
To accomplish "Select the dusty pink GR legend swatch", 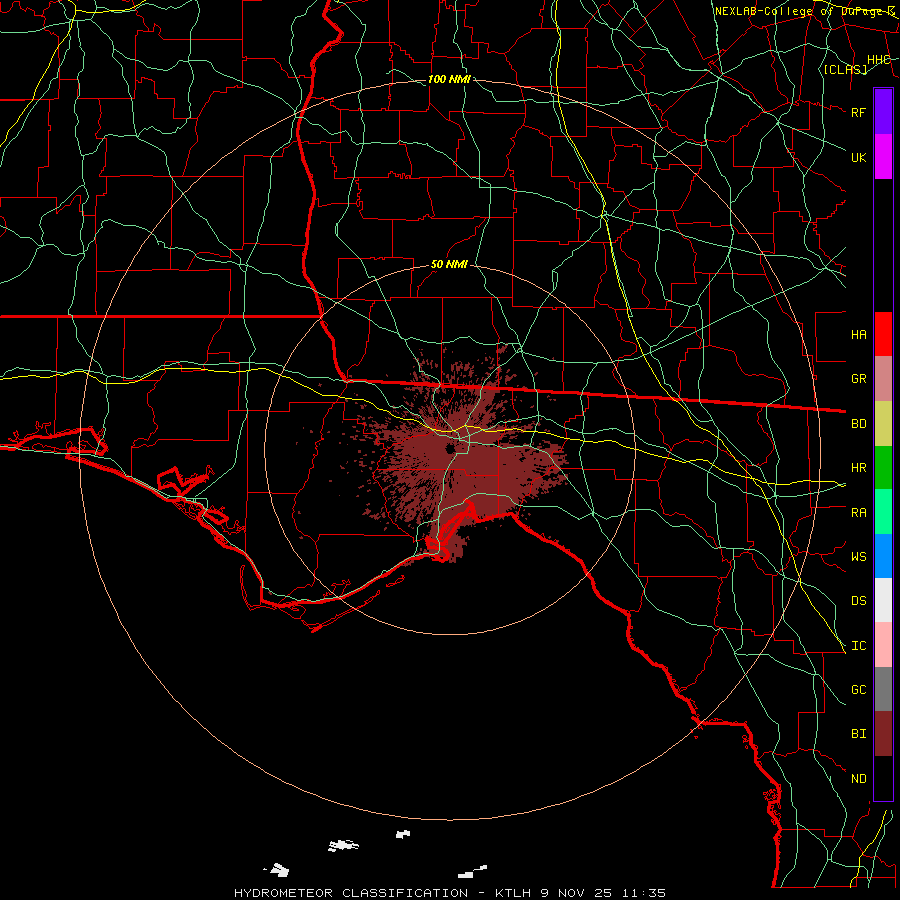I will 883,379.
